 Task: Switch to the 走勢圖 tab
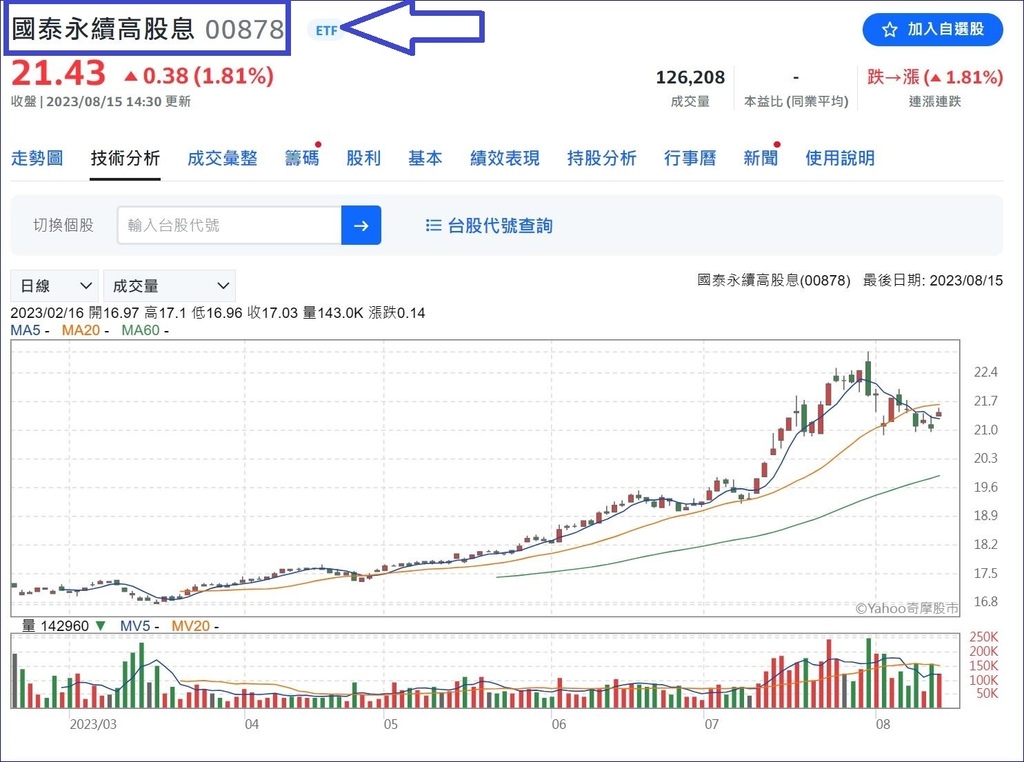[37, 158]
